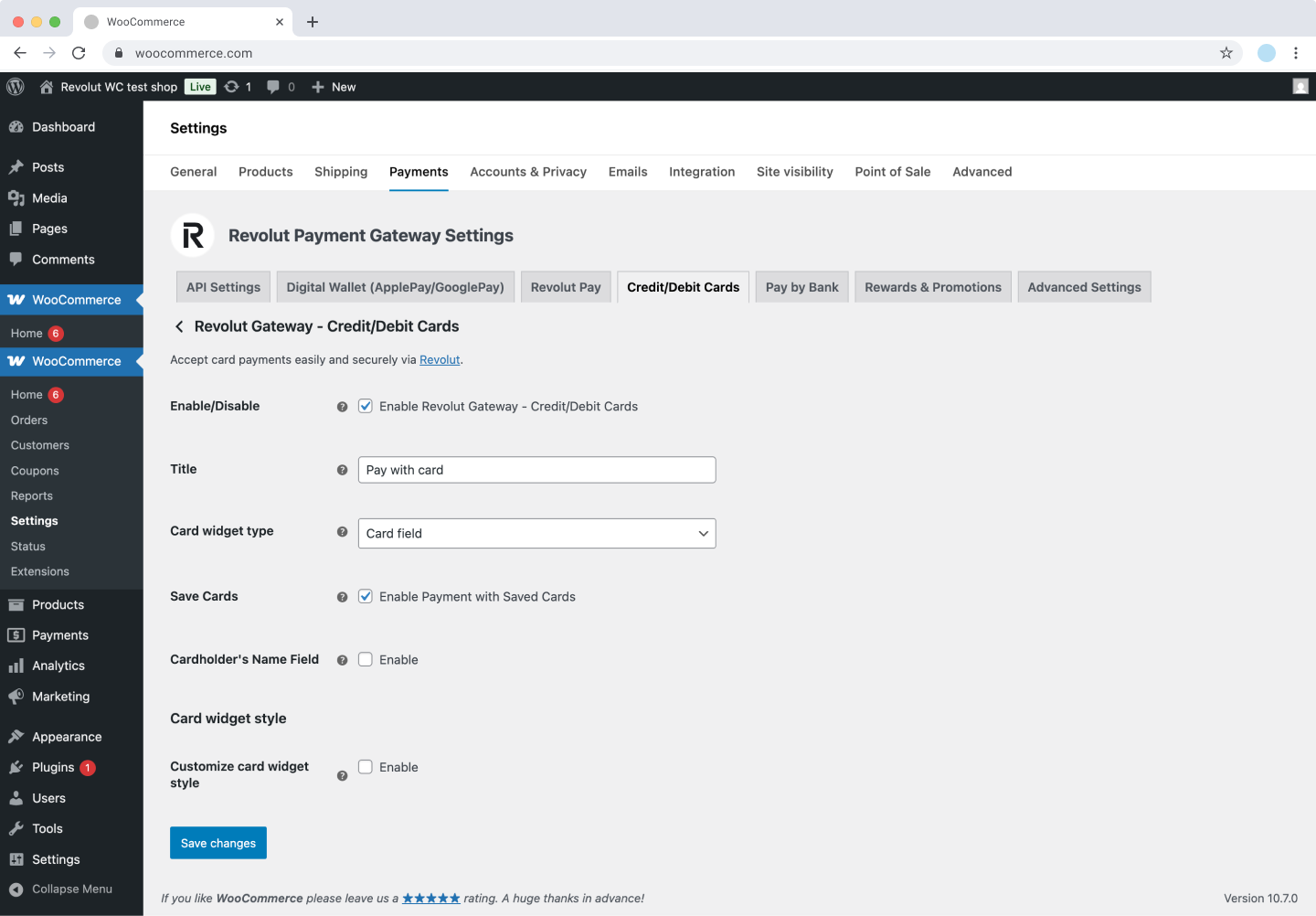Click the Plugins plug icon
This screenshot has width=1316, height=916.
click(16, 768)
